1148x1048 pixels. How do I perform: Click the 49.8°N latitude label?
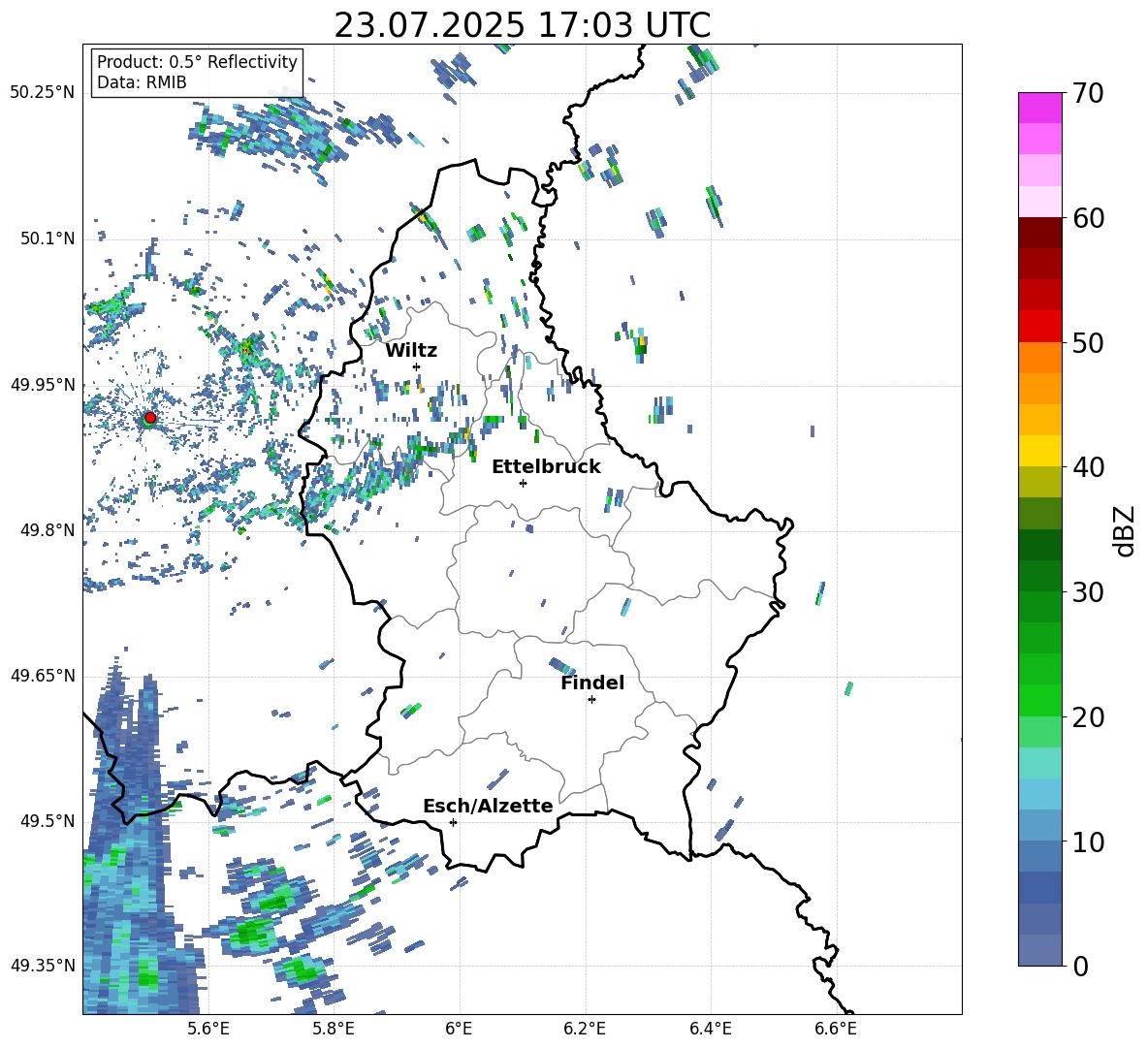click(48, 530)
